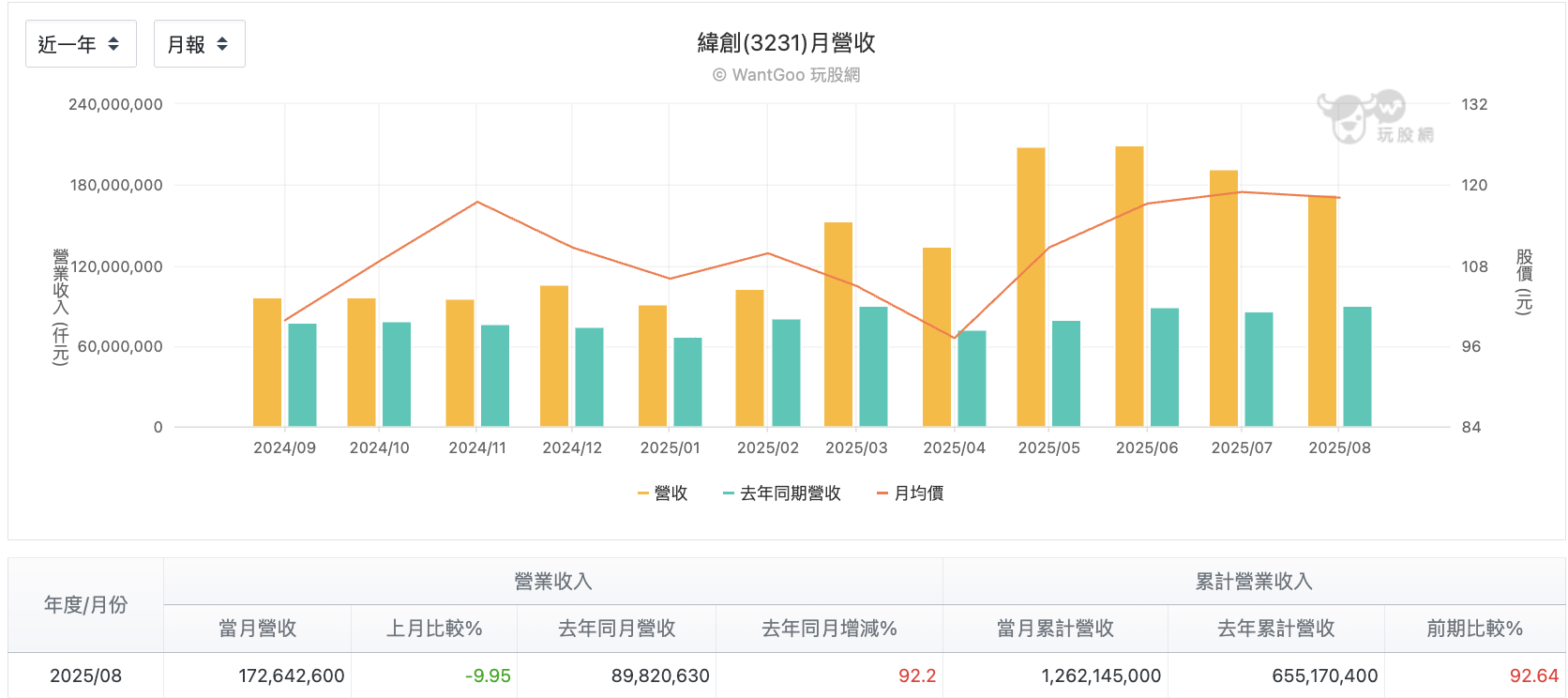
Task: Toggle 月均價 line in the chart legend
Action: click(x=910, y=493)
